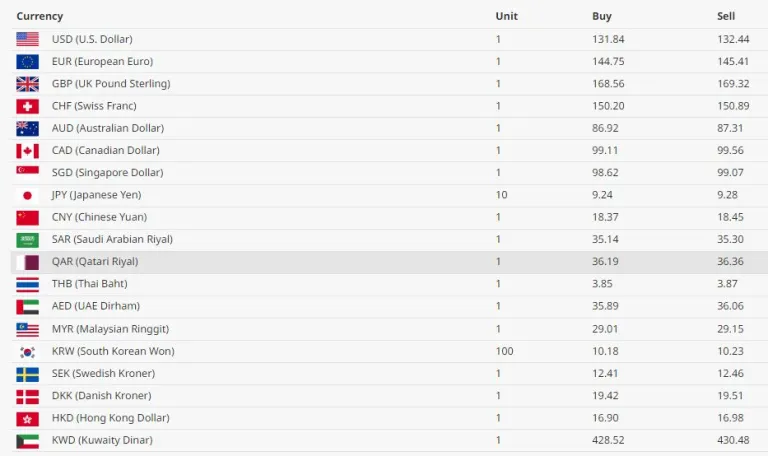Viewport: 768px width, 456px height.
Task: Click the MYR (Malaysian Ringgit) label
Action: coord(110,329)
